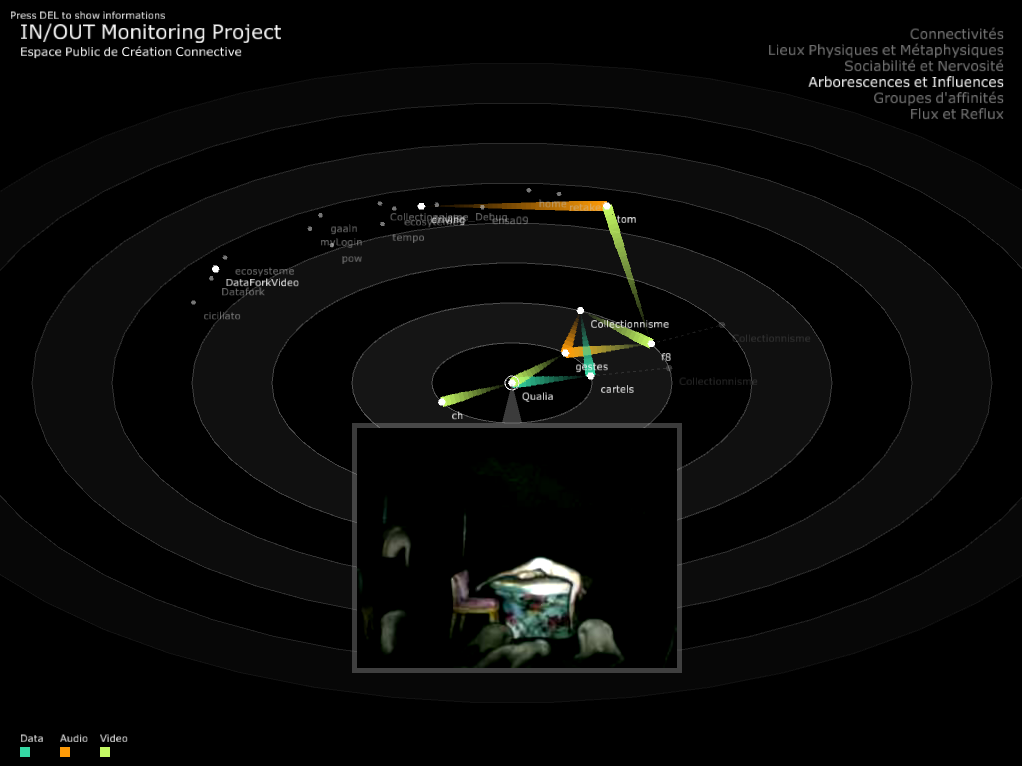Viewport: 1022px width, 766px height.
Task: Click the gestes node
Action: pyautogui.click(x=566, y=352)
